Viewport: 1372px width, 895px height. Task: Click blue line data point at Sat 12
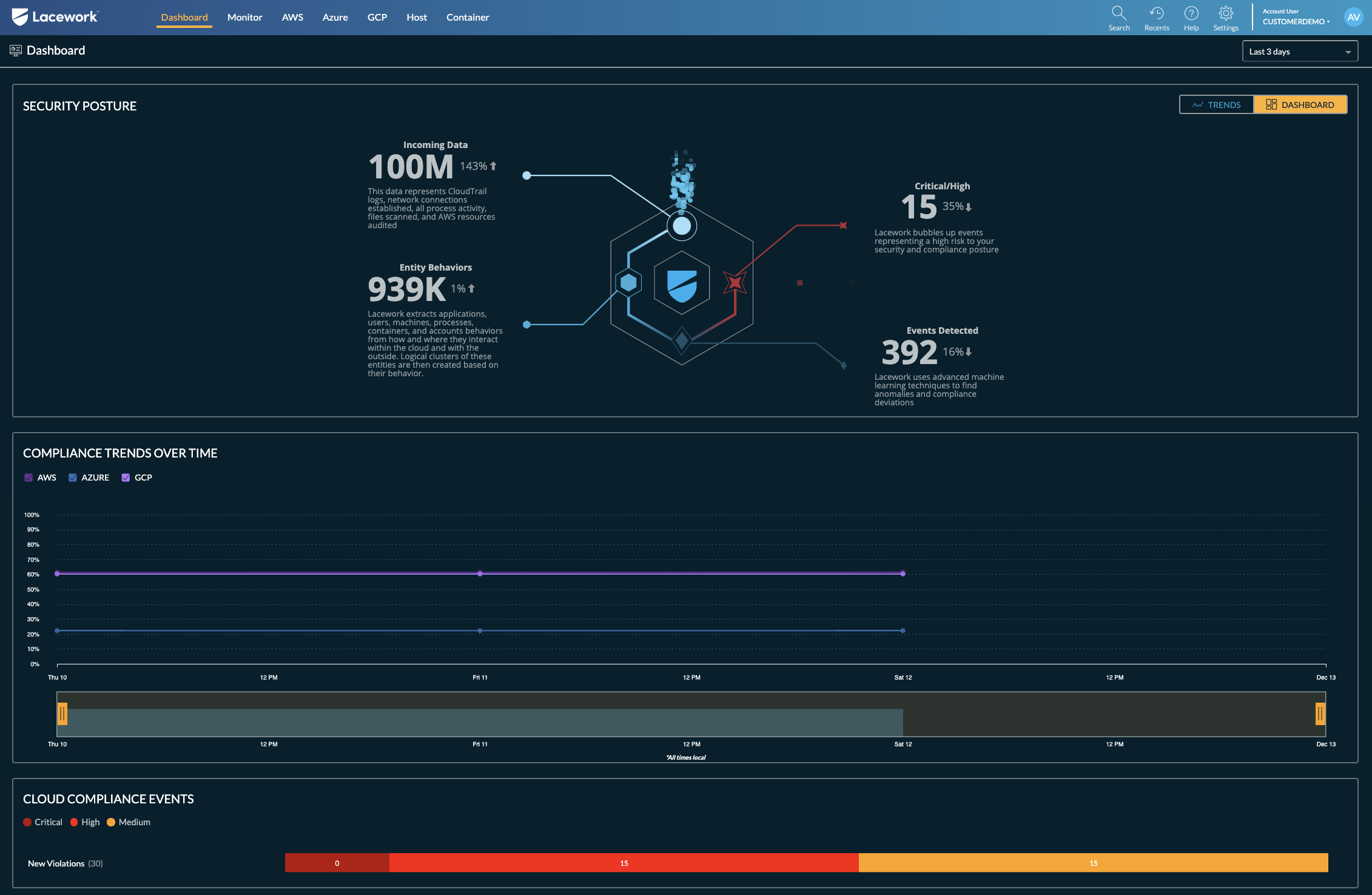point(903,631)
